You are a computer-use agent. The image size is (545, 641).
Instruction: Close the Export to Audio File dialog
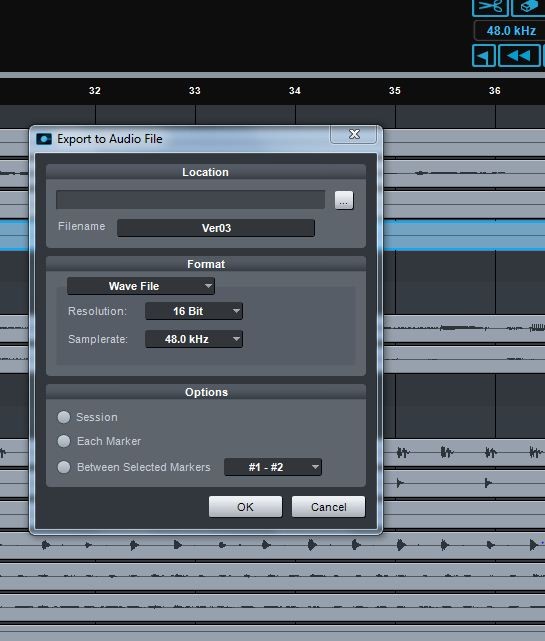pos(354,134)
